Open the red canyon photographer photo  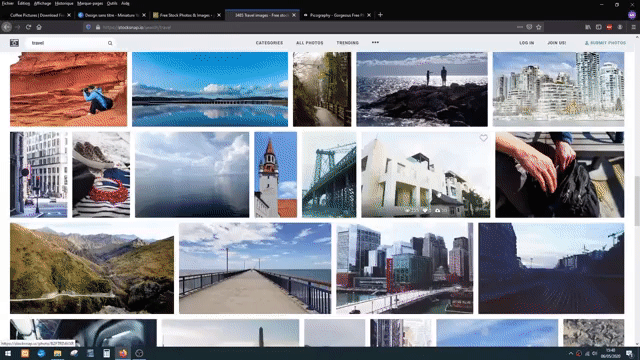[x=69, y=89]
